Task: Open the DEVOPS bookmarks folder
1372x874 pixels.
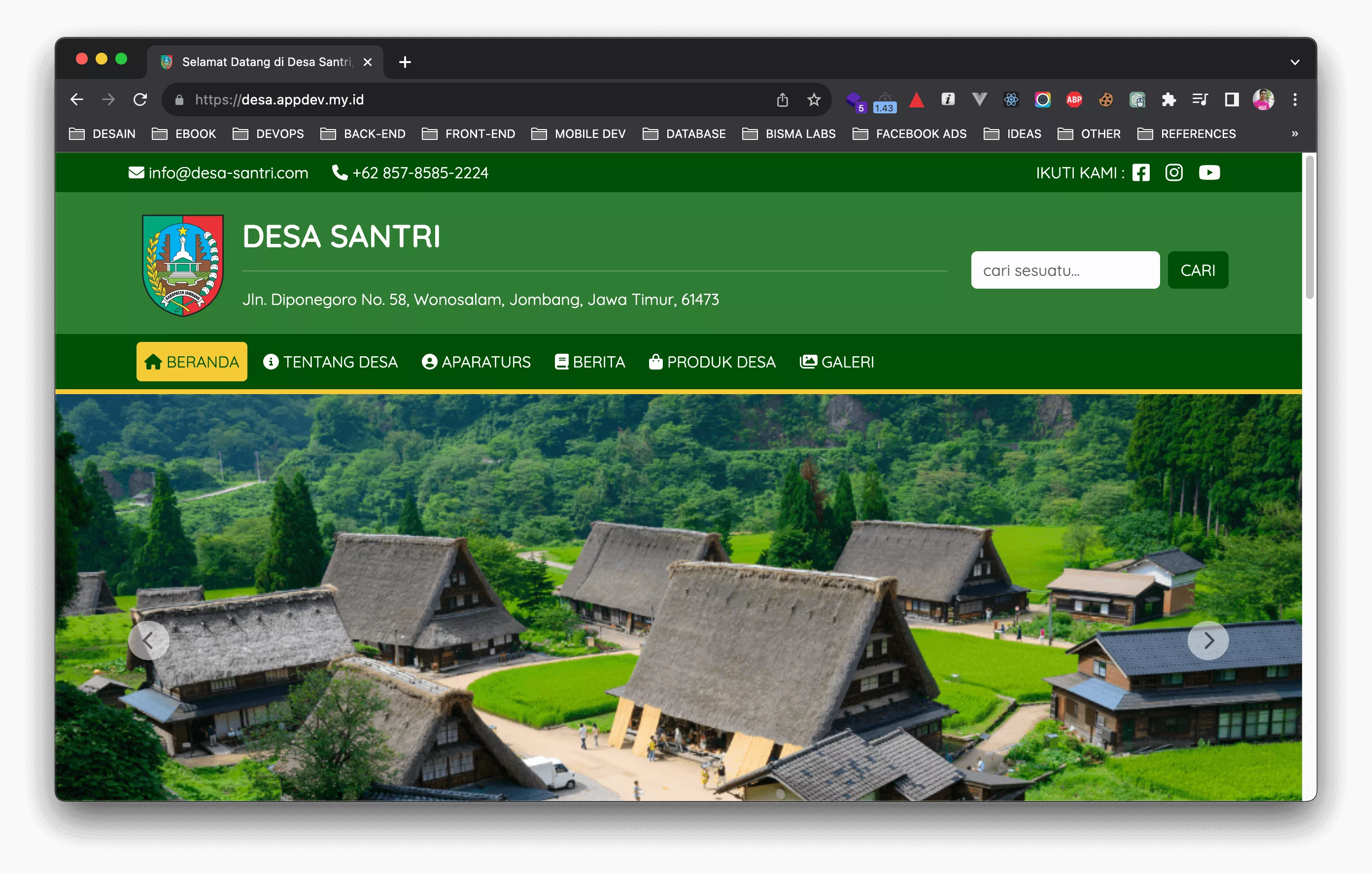Action: [x=269, y=134]
